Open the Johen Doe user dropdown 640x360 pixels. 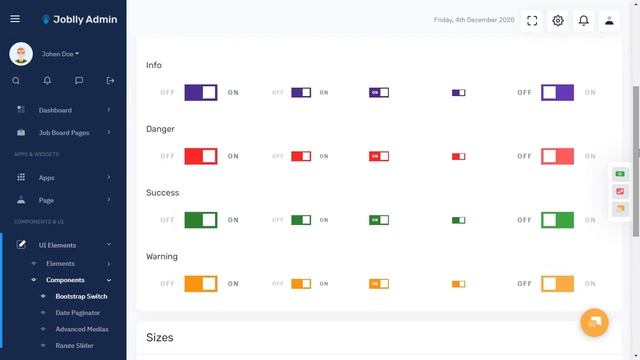(x=60, y=54)
